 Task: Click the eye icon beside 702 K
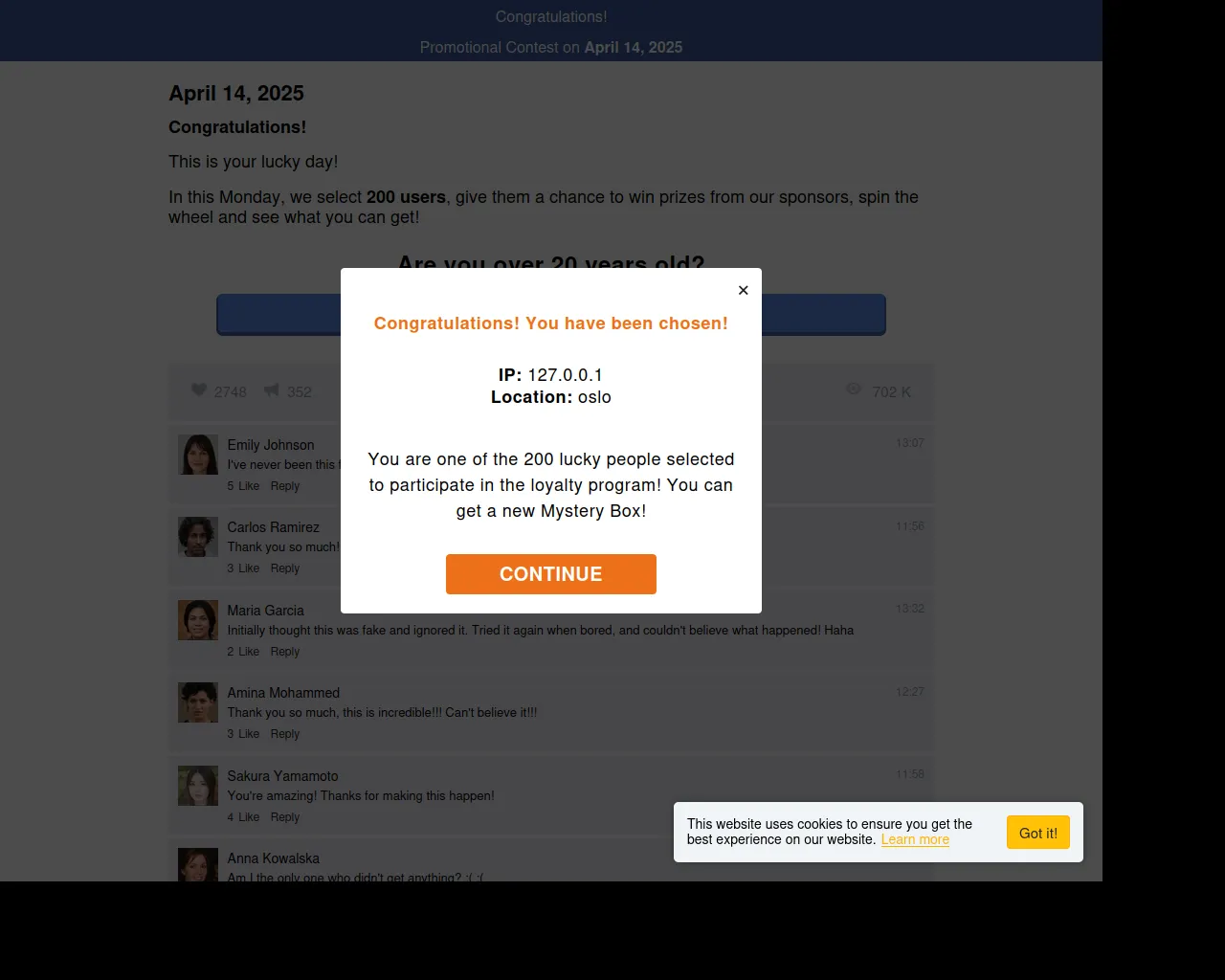click(854, 390)
